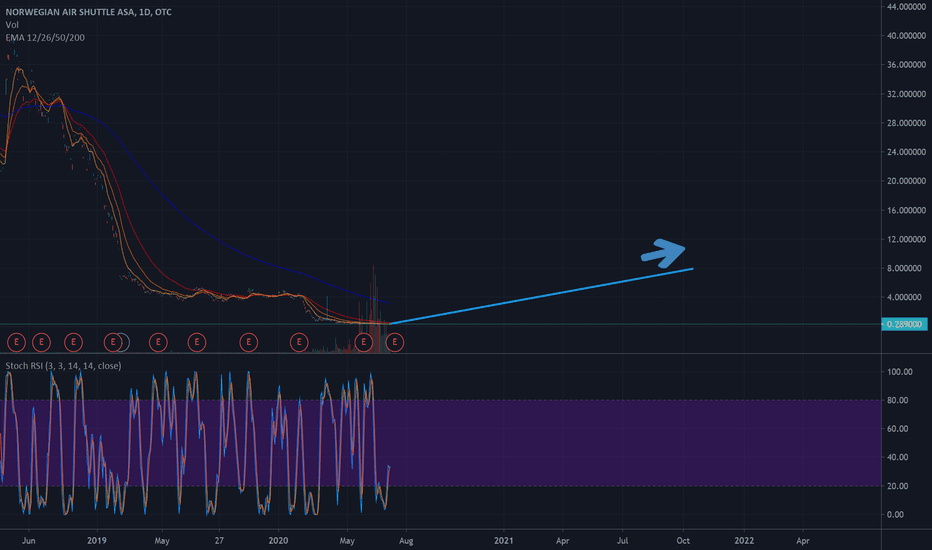The image size is (932, 550).
Task: Click the 20.000000 price axis label
Action: 906,181
